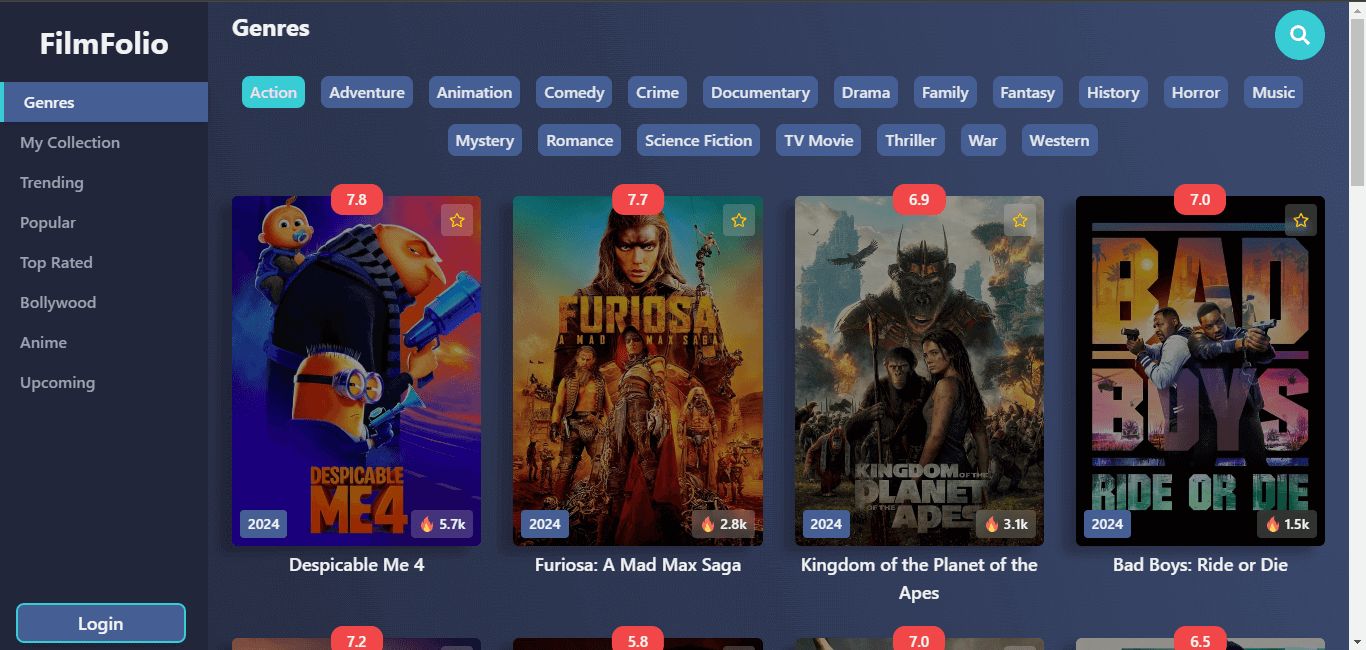The image size is (1366, 650).
Task: Click the 7.7 rating badge
Action: coord(638,199)
